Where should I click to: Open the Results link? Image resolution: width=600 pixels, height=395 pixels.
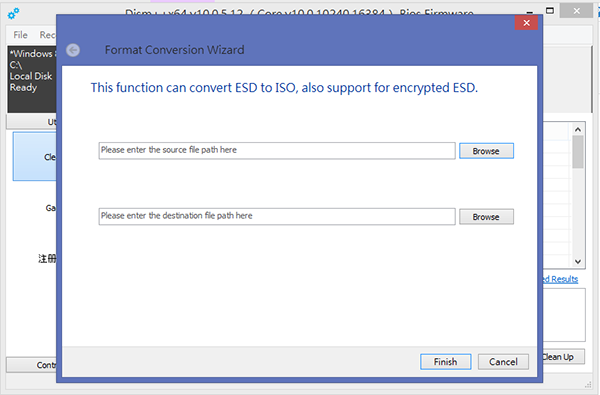pyautogui.click(x=560, y=279)
